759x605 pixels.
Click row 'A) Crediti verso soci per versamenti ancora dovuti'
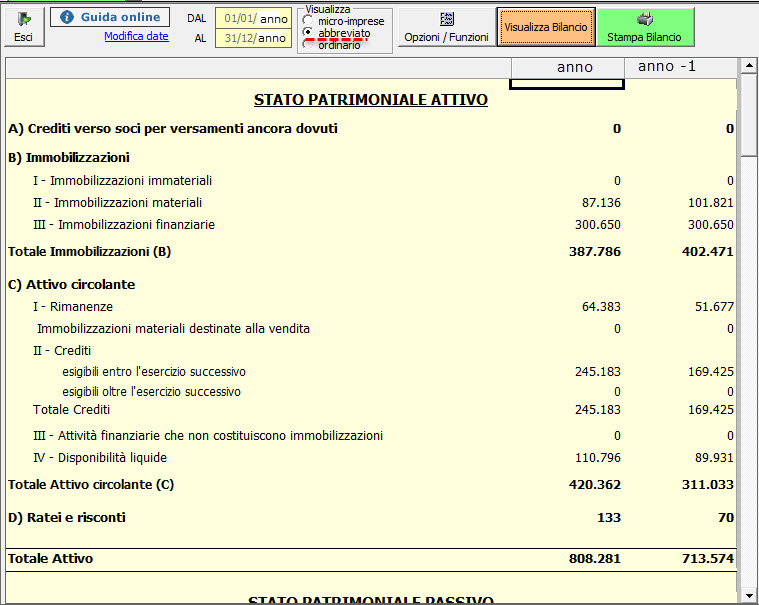(x=371, y=129)
